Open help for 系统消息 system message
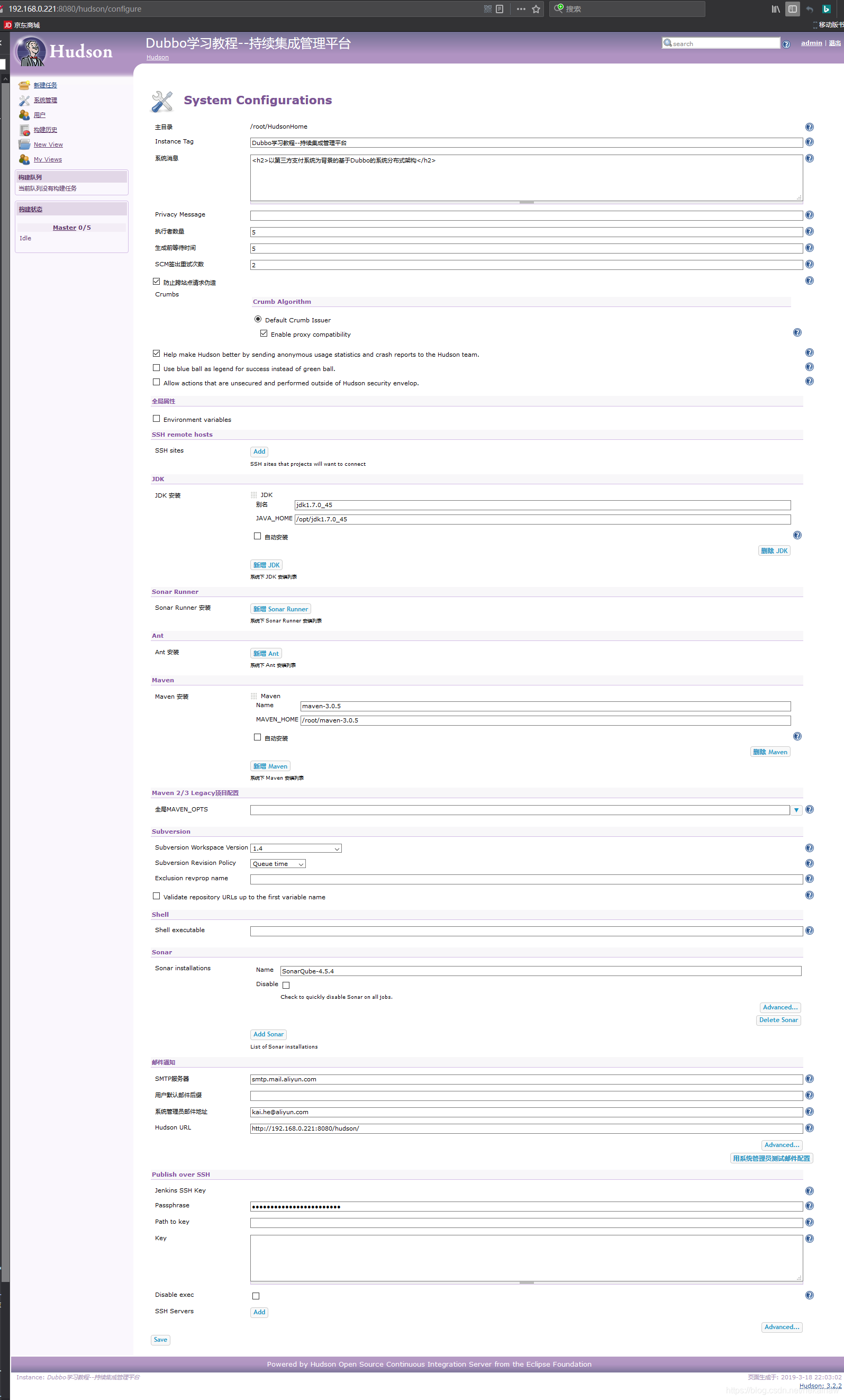The width and height of the screenshot is (844, 1400). (810, 158)
